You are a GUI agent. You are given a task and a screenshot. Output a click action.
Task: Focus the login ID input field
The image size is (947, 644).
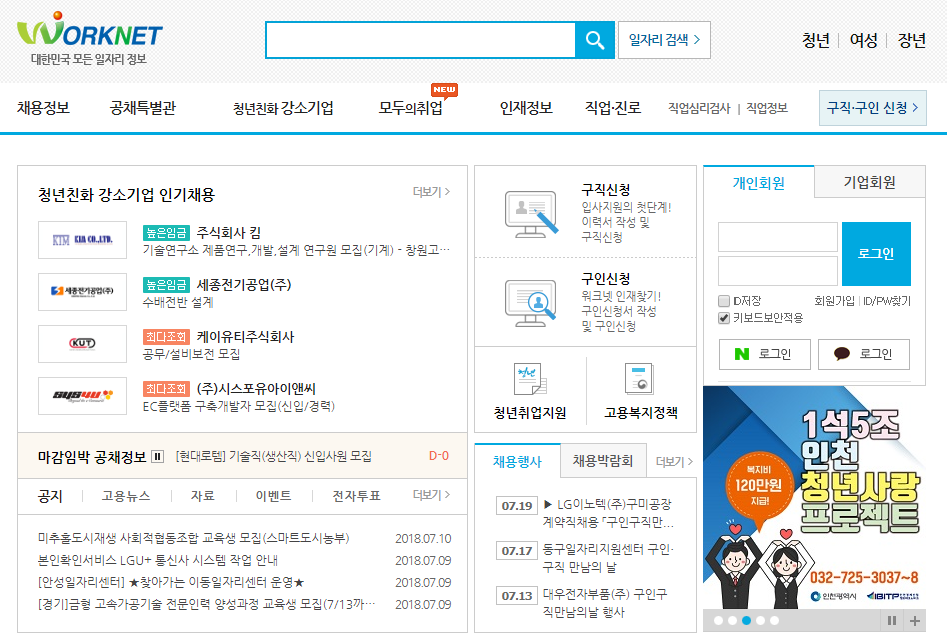pyautogui.click(x=778, y=237)
